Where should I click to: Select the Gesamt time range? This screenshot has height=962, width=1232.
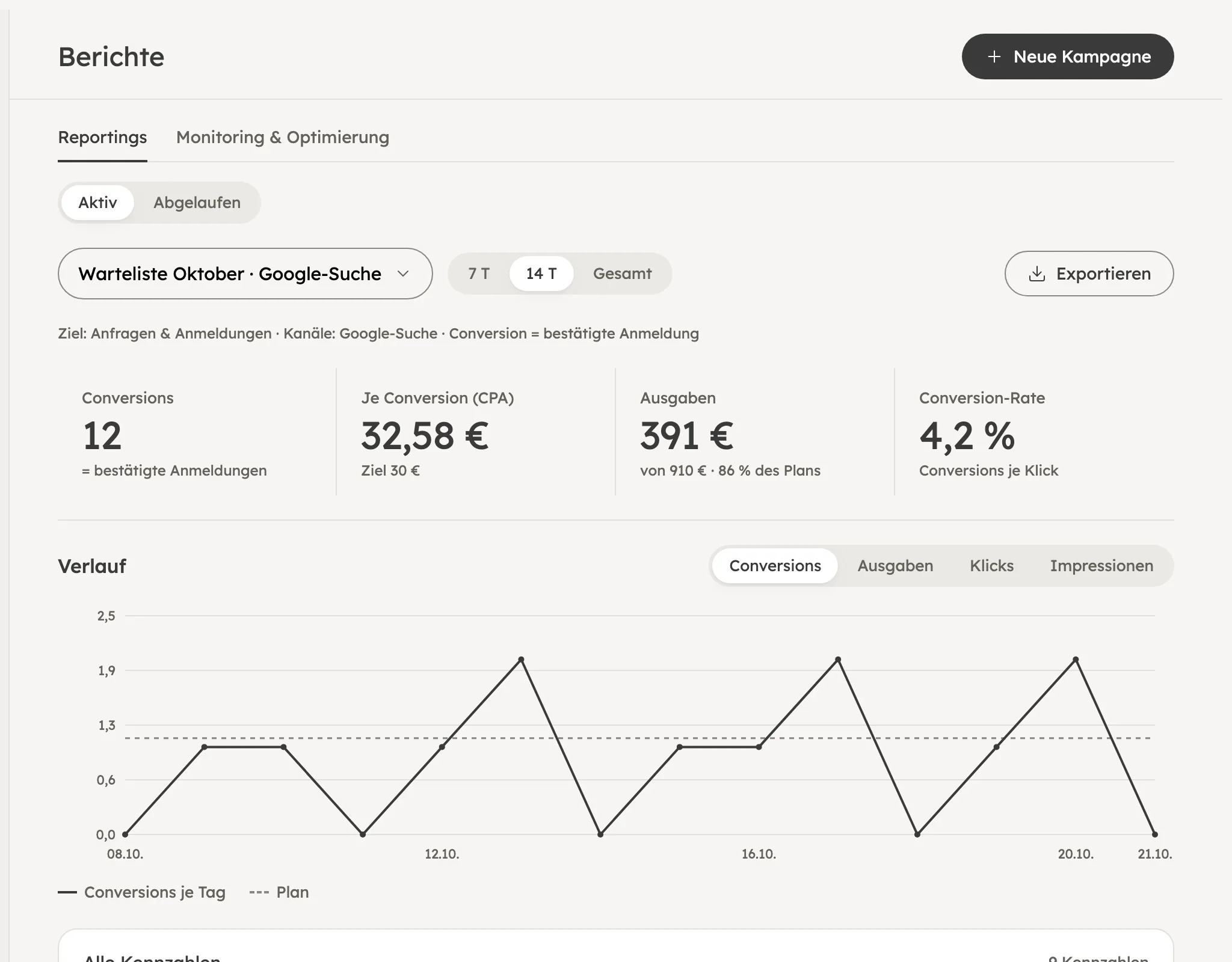tap(622, 274)
